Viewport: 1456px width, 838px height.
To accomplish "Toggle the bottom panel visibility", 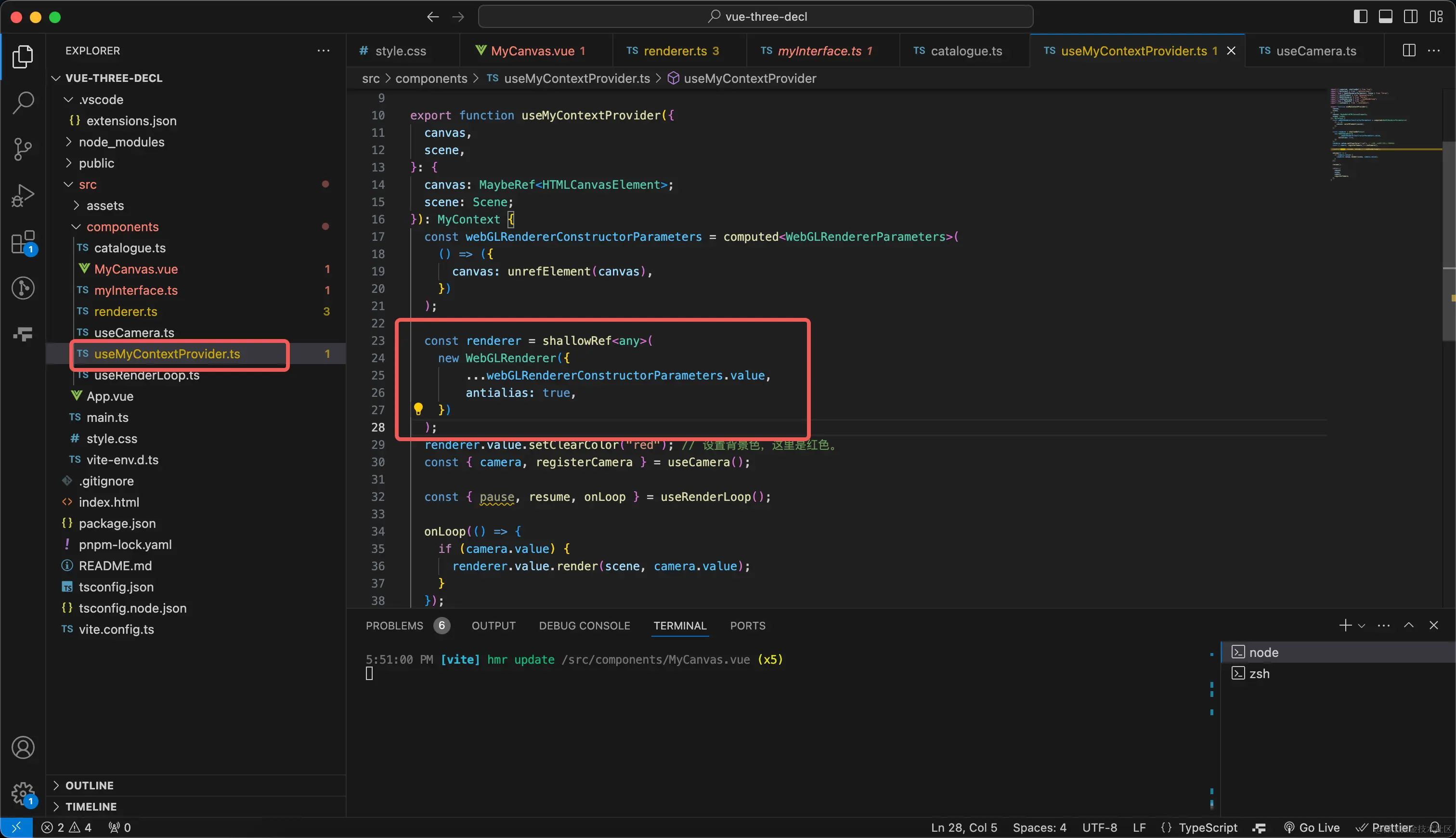I will 1385,17.
